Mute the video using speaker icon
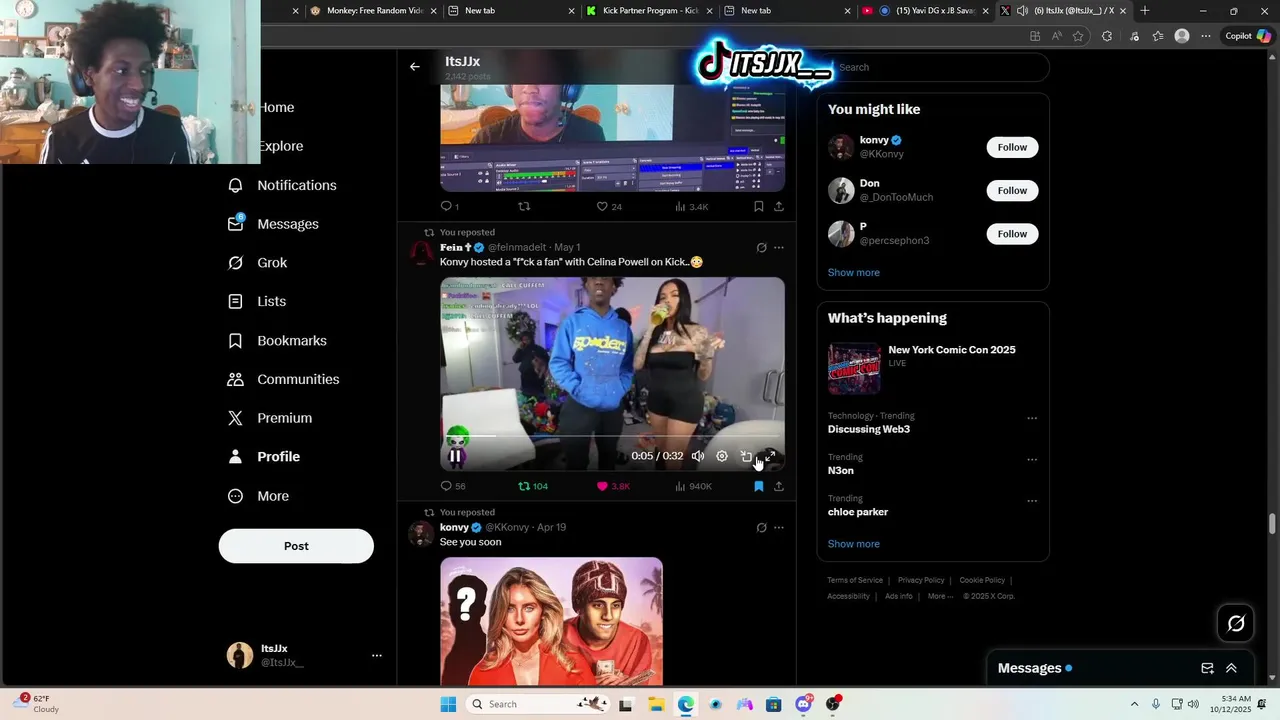The image size is (1280, 720). tap(698, 456)
